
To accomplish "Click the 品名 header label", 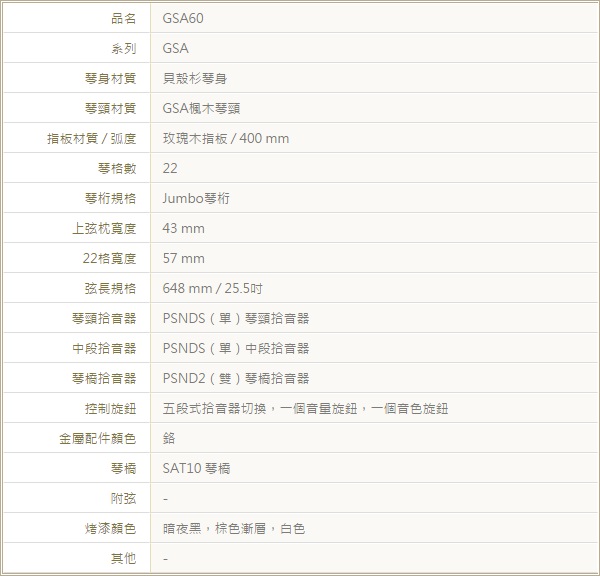I will pos(123,18).
